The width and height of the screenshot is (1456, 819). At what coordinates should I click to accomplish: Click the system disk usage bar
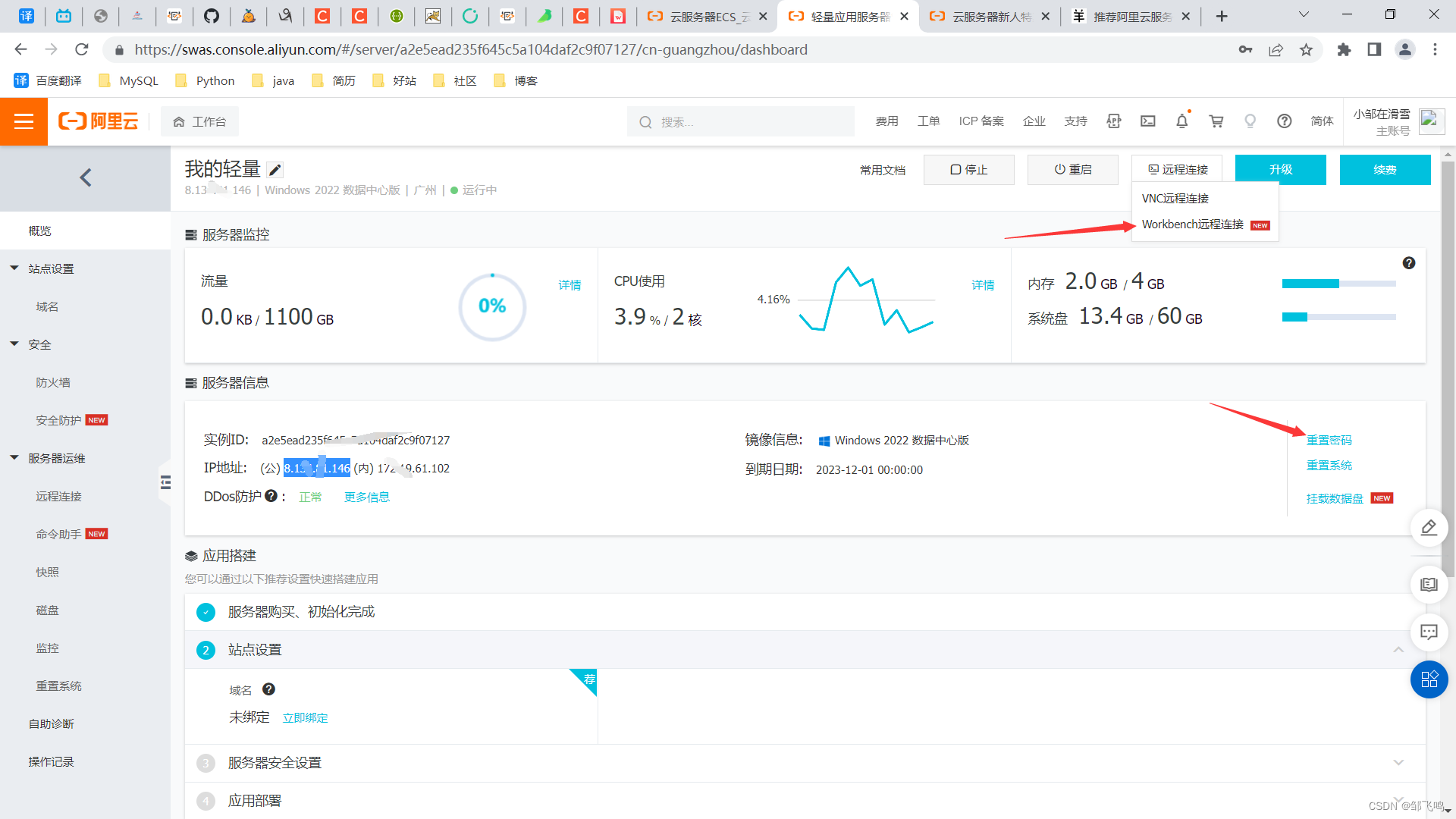(x=1338, y=317)
